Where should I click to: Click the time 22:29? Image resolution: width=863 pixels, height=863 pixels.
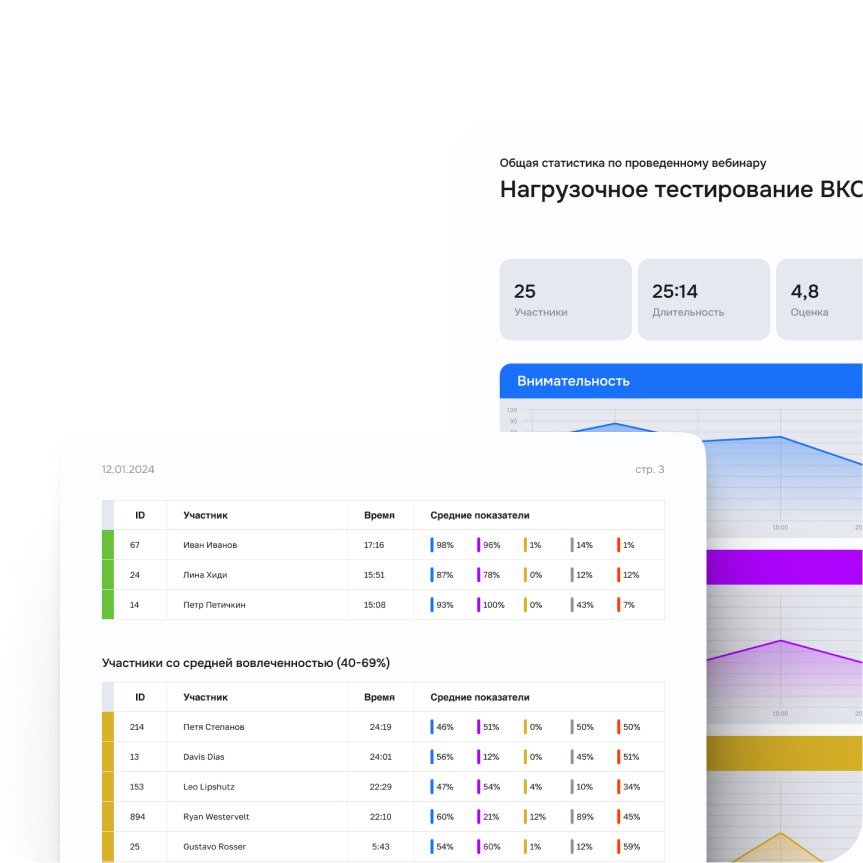[x=380, y=786]
